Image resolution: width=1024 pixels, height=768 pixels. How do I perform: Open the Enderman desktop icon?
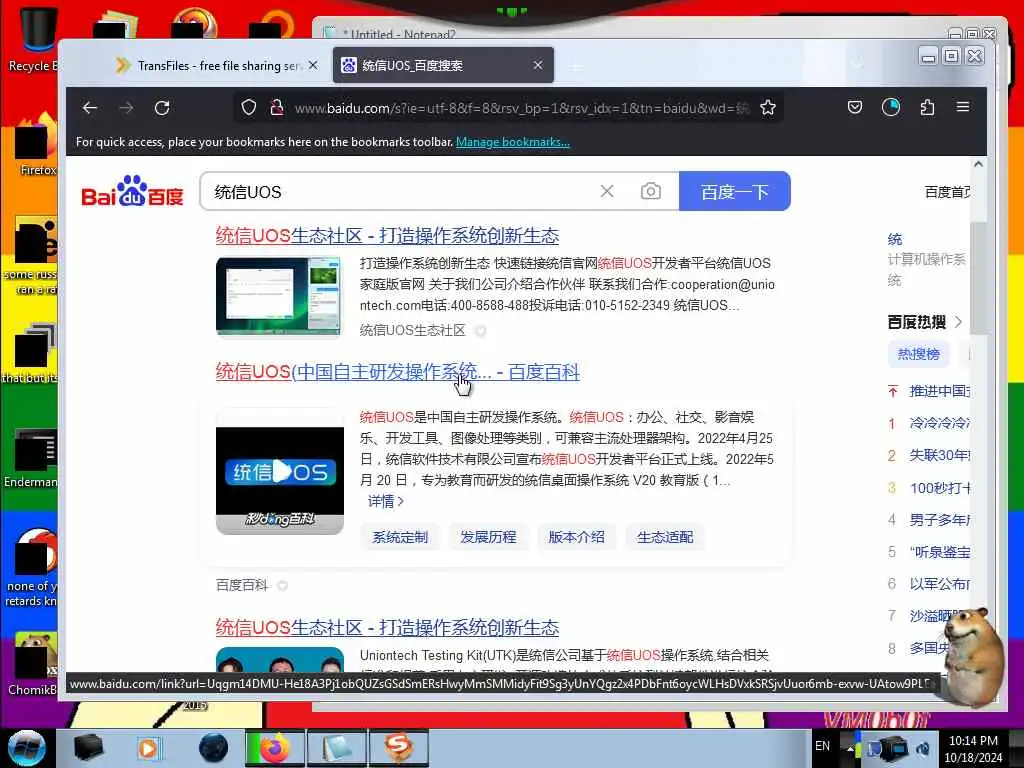[31, 457]
